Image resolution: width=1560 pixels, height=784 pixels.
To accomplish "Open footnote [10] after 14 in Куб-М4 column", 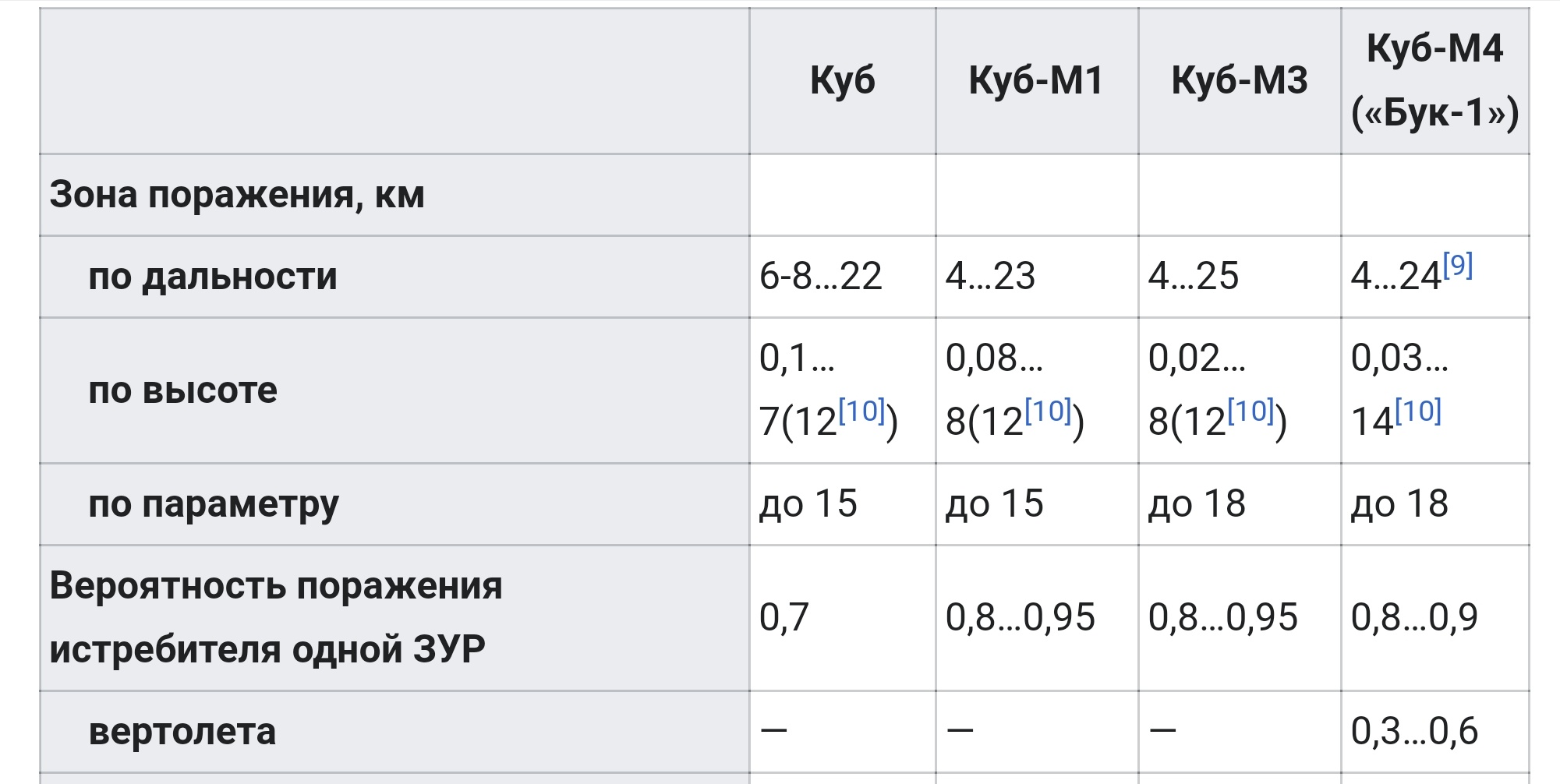I will point(1418,411).
